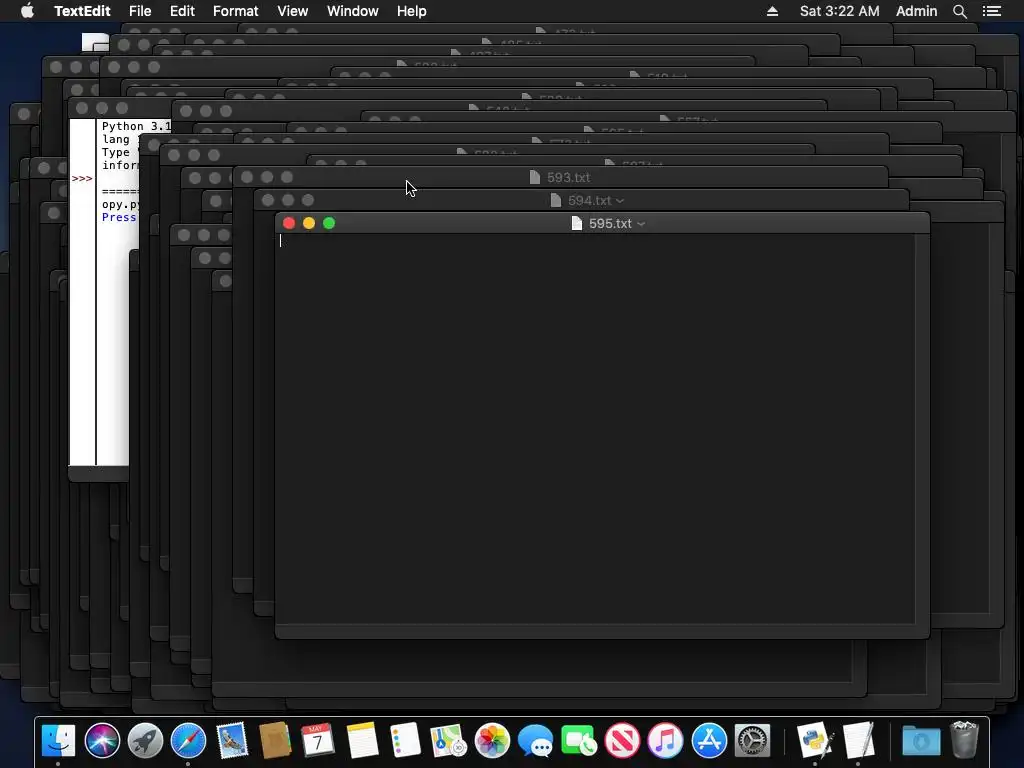This screenshot has height=768, width=1024.
Task: Open the File menu
Action: 140,11
